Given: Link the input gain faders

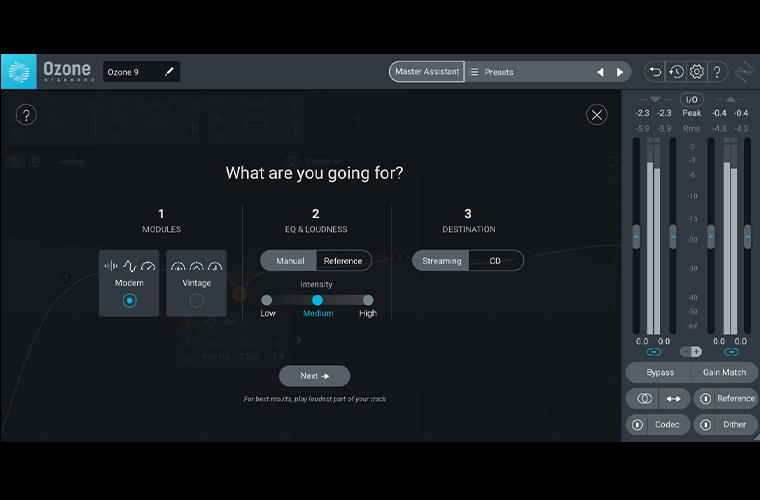Looking at the screenshot, I should (653, 352).
